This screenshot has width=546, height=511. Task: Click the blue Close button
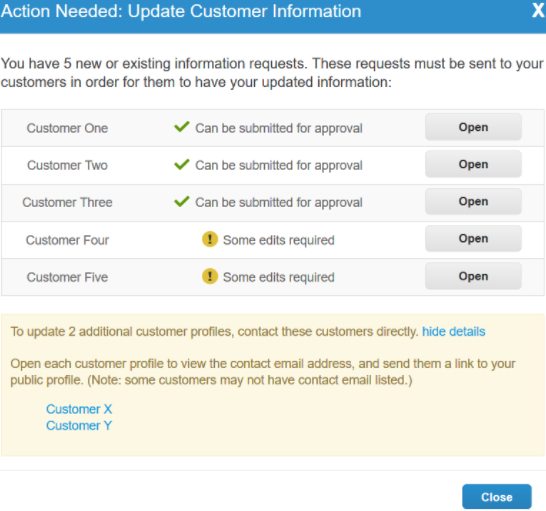497,497
